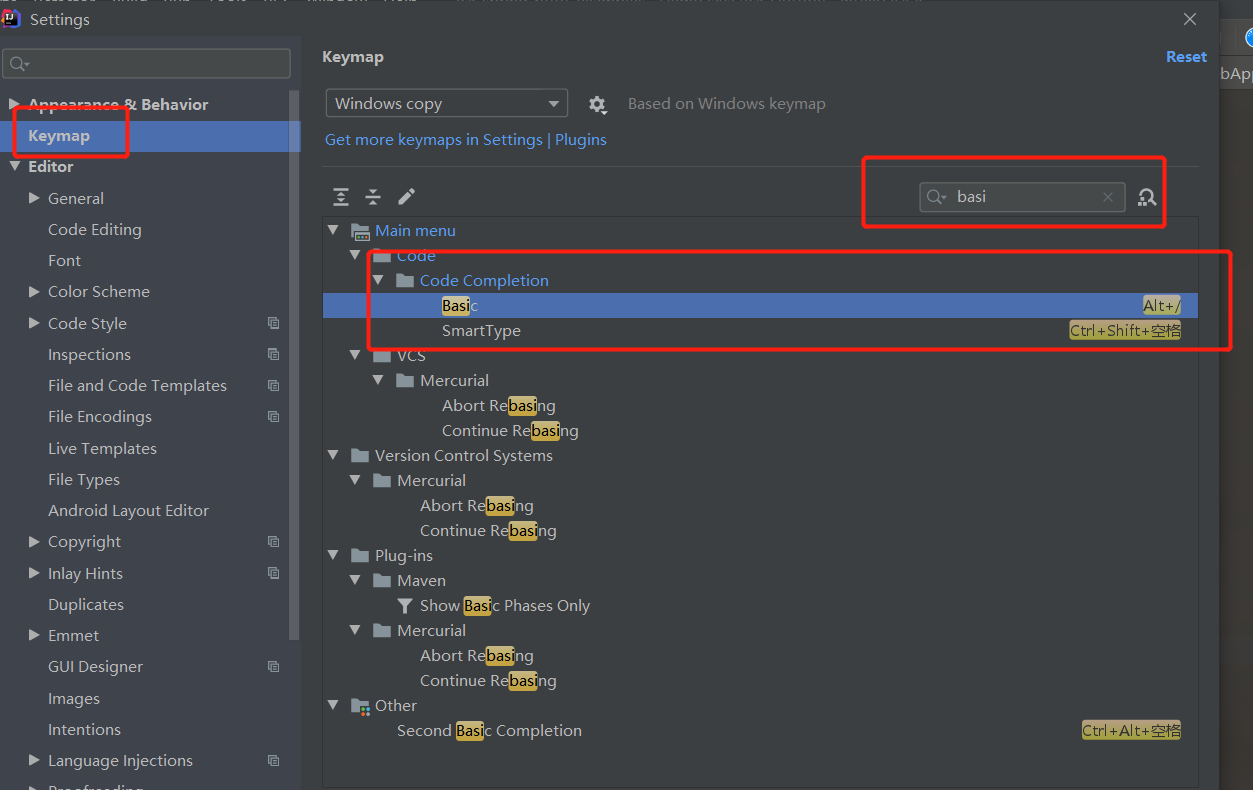Open Code Editing settings page
1253x790 pixels.
pos(95,230)
